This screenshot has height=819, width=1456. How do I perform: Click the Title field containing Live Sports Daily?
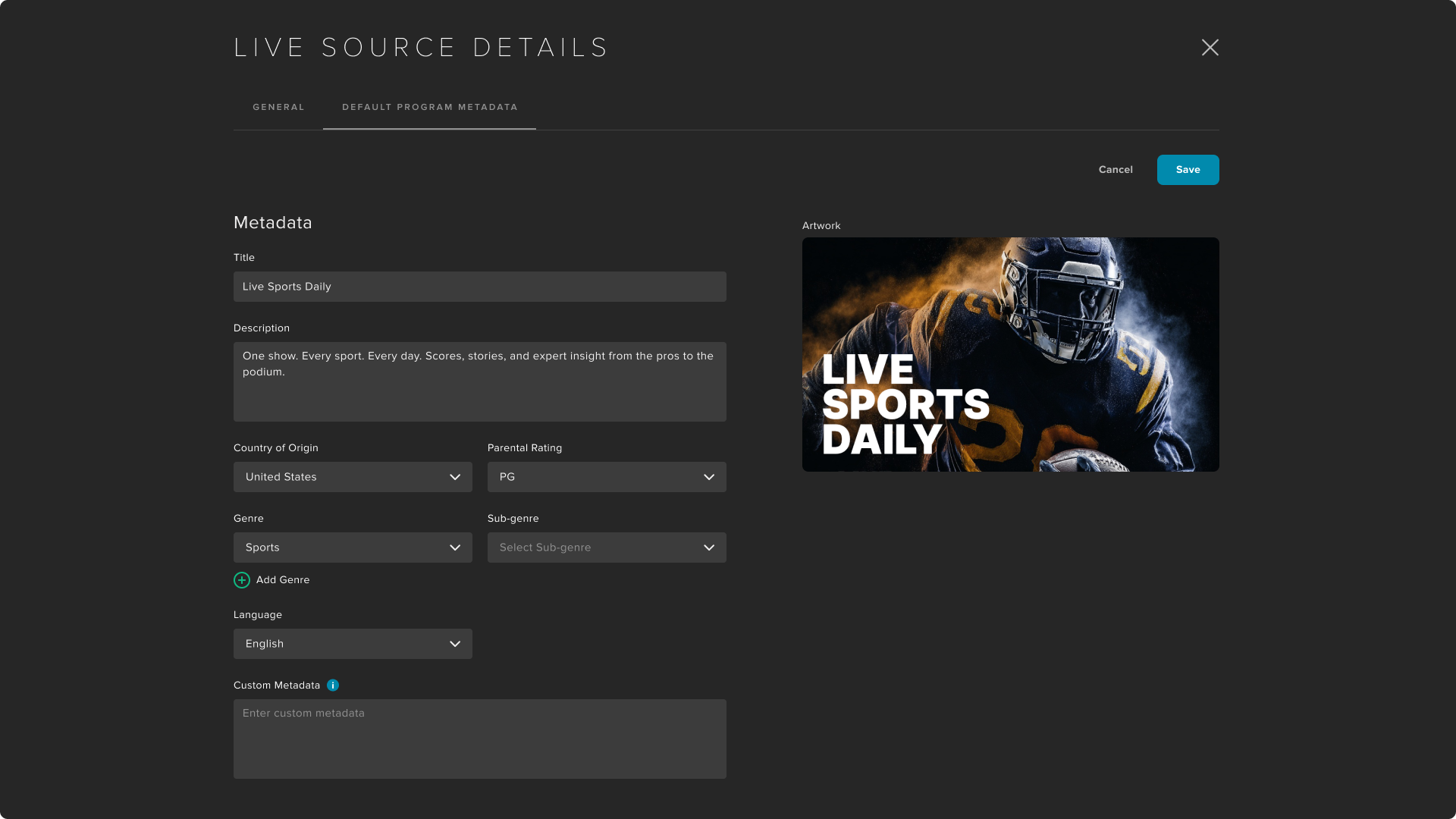[479, 287]
